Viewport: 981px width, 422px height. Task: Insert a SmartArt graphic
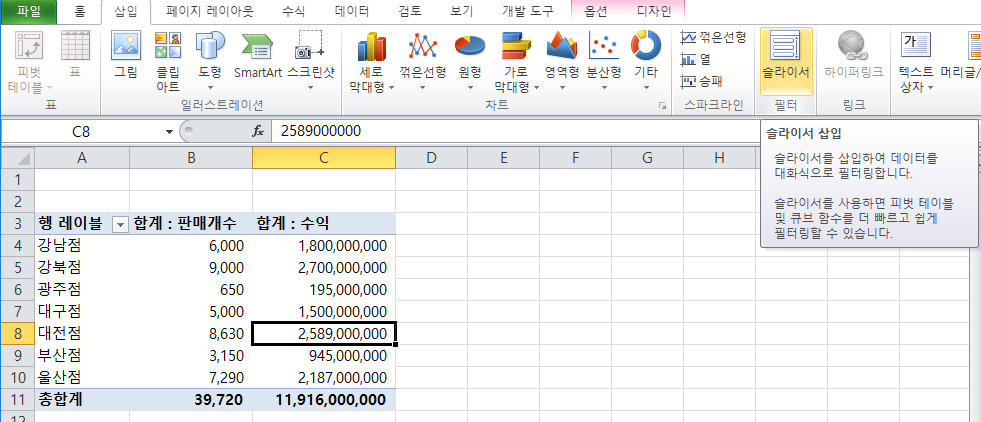[258, 55]
